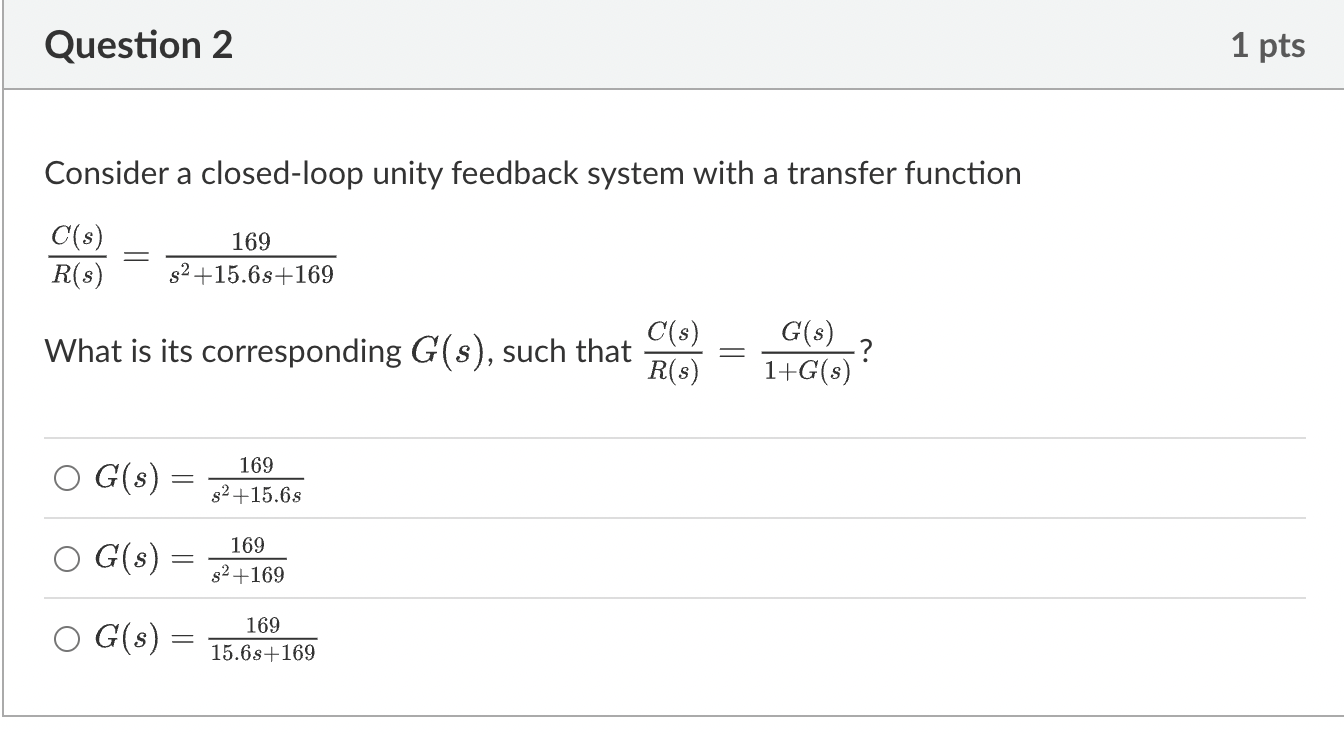This screenshot has height=734, width=1344.
Task: Choose the last option G(s) = 169/(15.6s+169)
Action: click(67, 638)
